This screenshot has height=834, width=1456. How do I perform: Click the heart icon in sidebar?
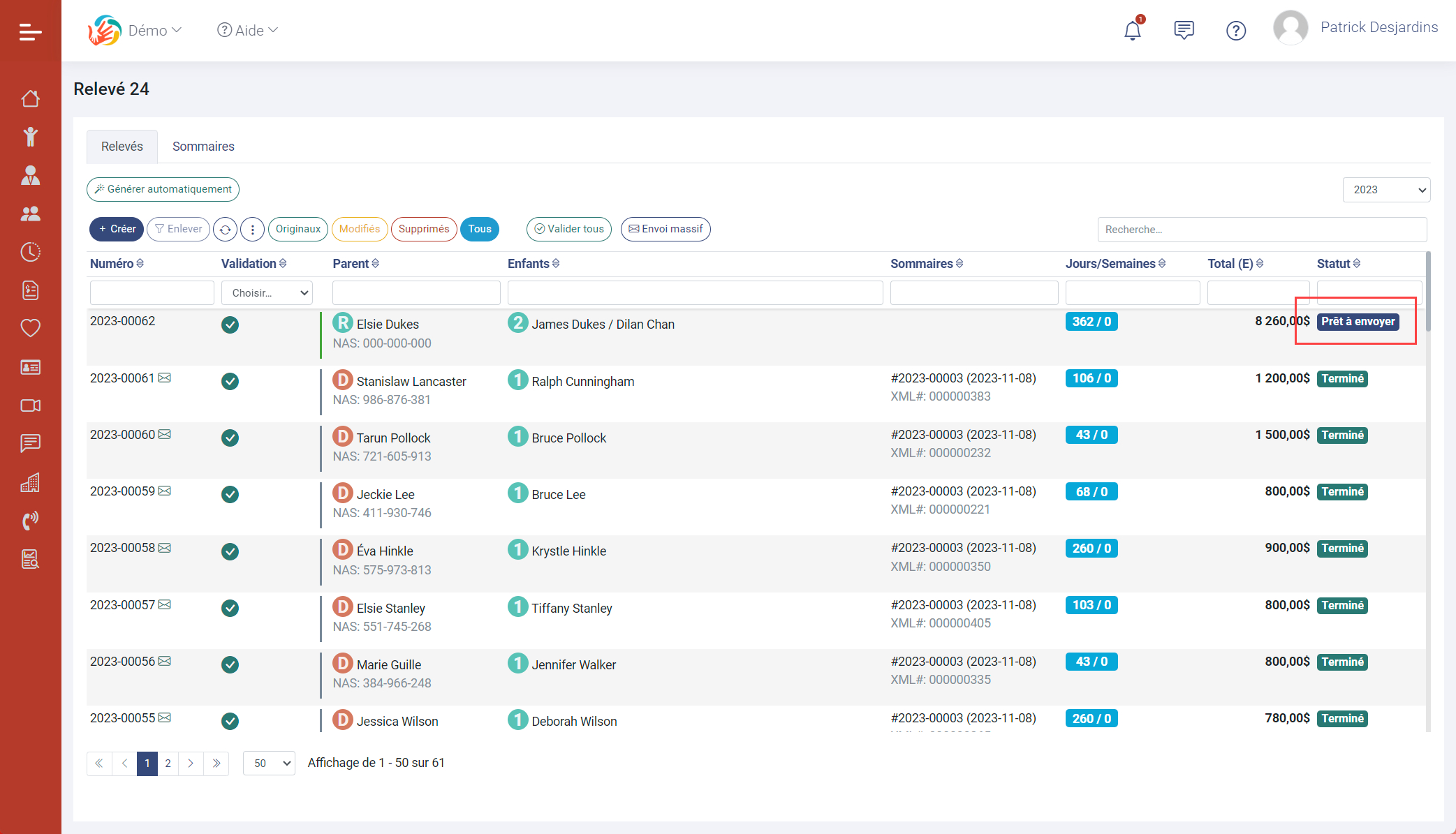point(30,328)
